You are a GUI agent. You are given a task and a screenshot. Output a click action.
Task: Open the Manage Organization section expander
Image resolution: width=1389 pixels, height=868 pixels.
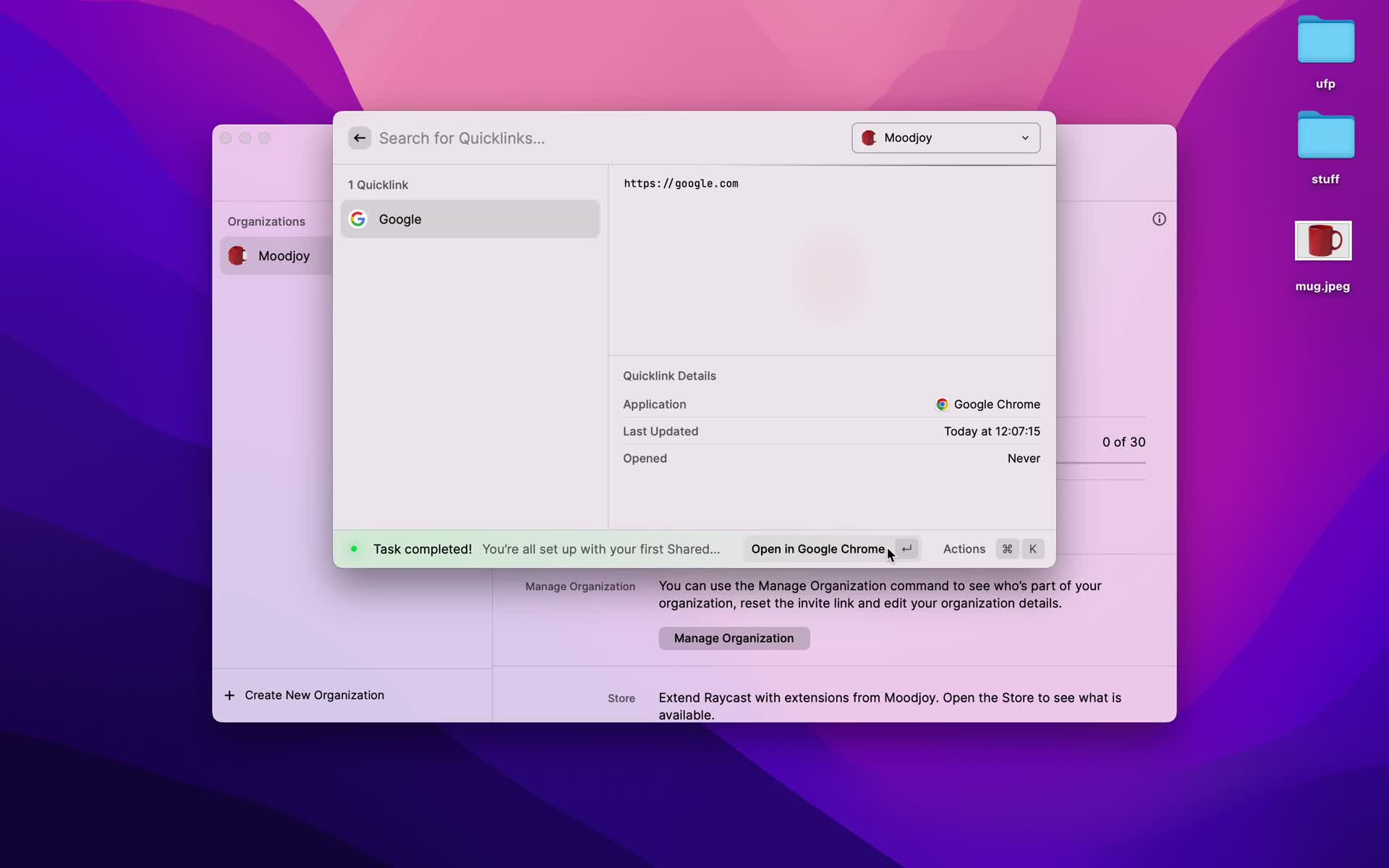coord(580,585)
